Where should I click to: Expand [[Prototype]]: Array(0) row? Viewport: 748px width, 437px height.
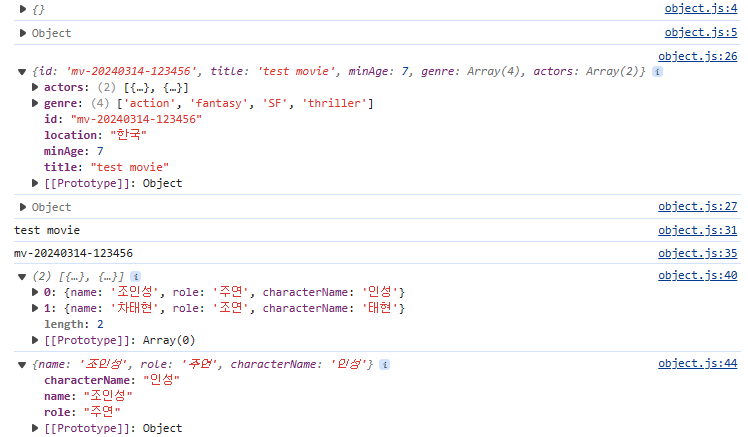[x=35, y=340]
